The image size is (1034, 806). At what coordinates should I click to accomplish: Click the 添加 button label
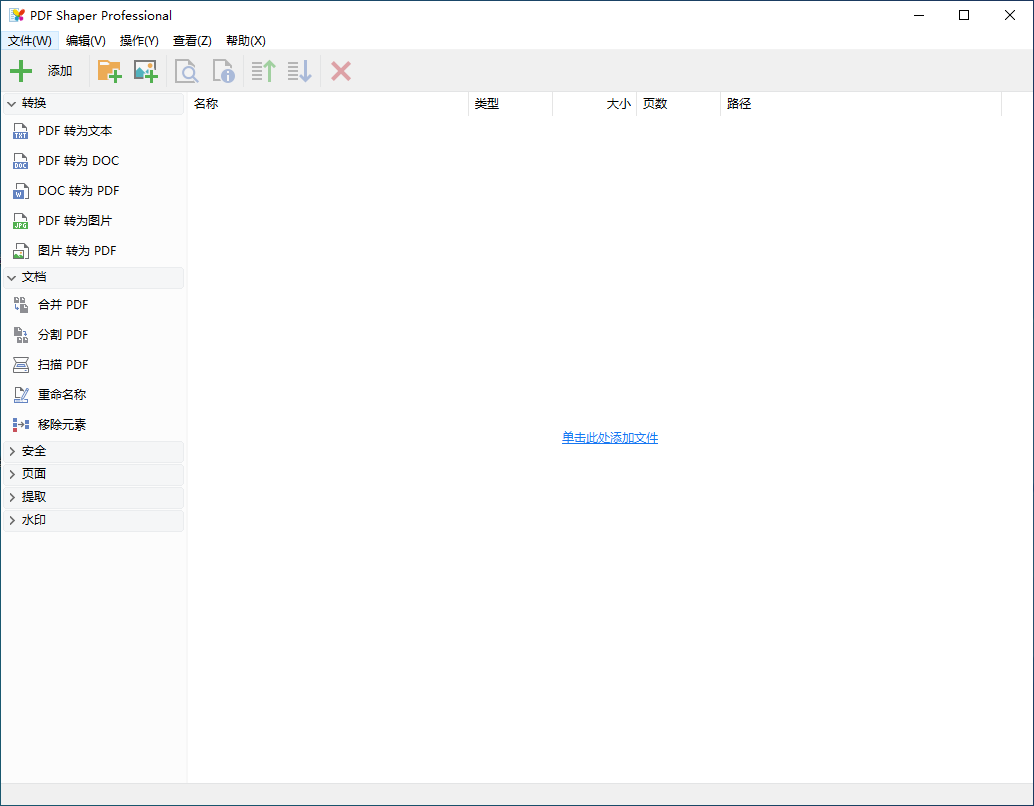[60, 71]
